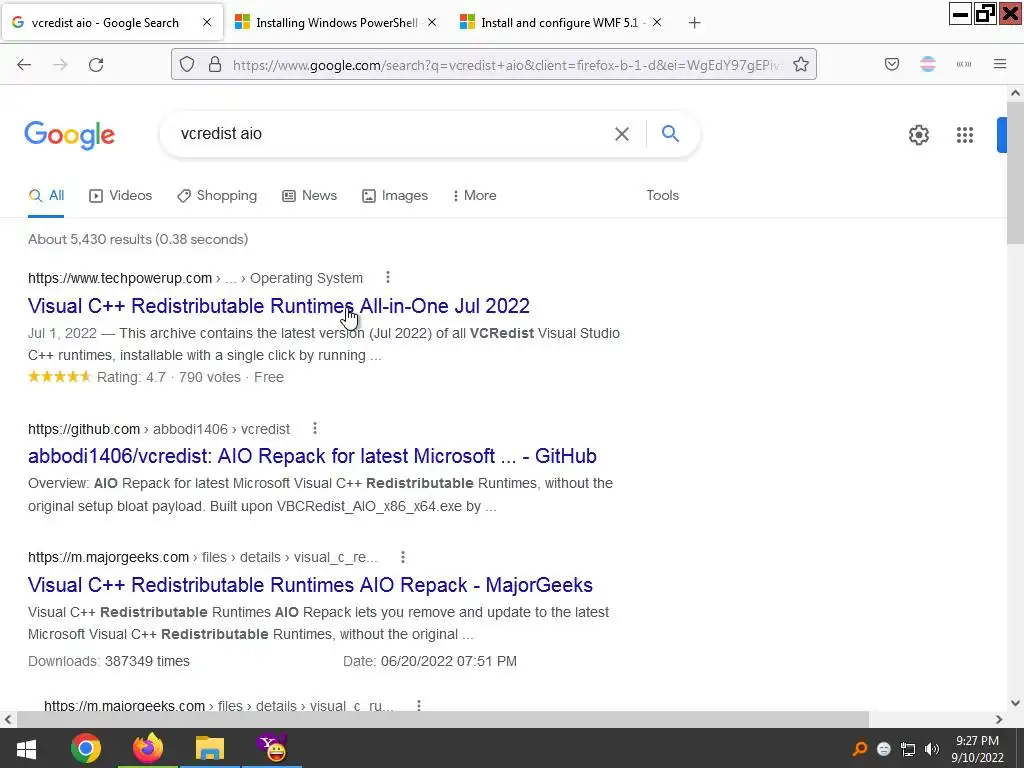
Task: Reload the page with the refresh icon
Action: point(96,65)
